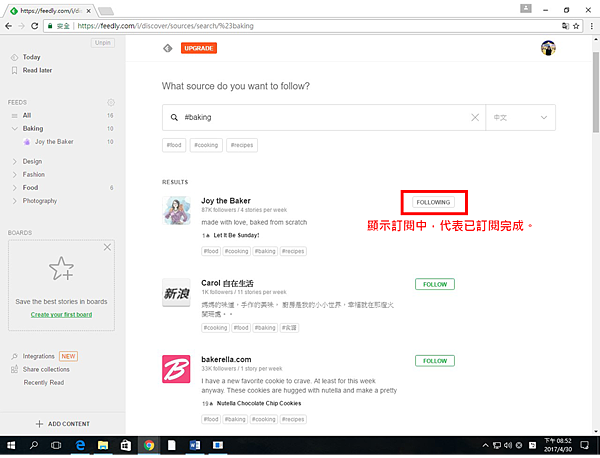
Task: Open the notification center on taskbar
Action: click(584, 445)
